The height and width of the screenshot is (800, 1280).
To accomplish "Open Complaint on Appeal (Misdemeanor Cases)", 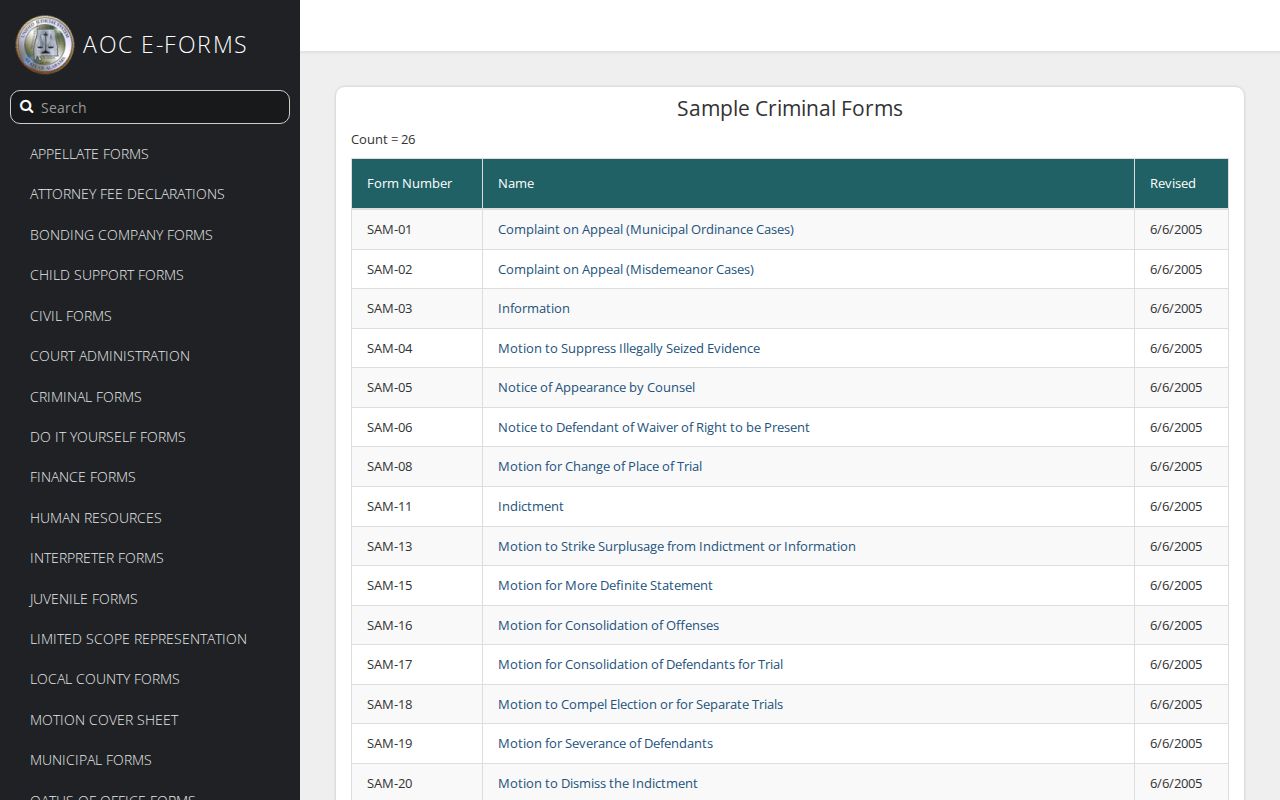I will 626,269.
